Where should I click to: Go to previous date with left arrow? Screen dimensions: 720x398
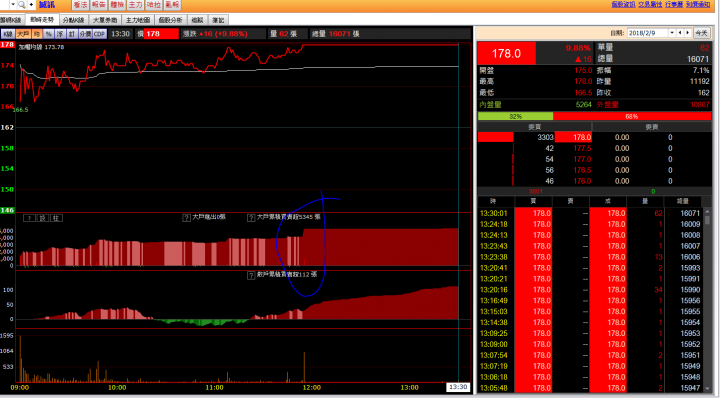(680, 33)
